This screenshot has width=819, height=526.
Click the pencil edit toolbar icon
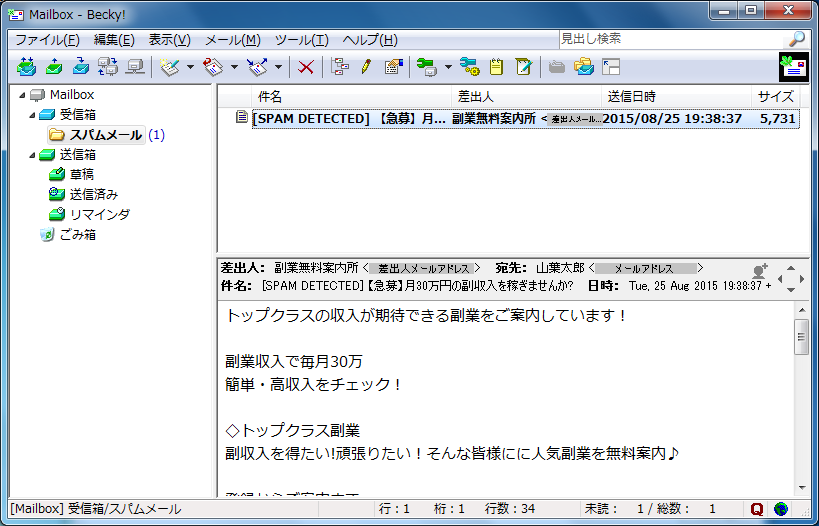pos(366,67)
